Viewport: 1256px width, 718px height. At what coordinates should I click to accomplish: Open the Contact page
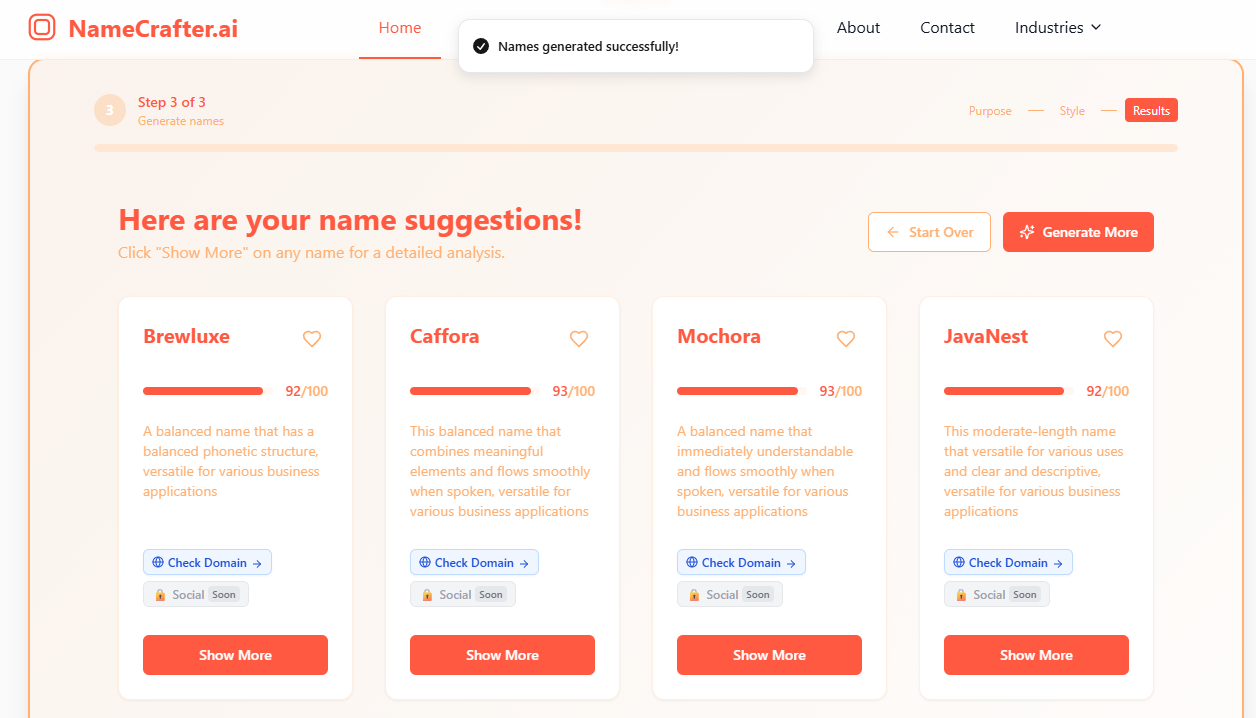click(x=947, y=28)
